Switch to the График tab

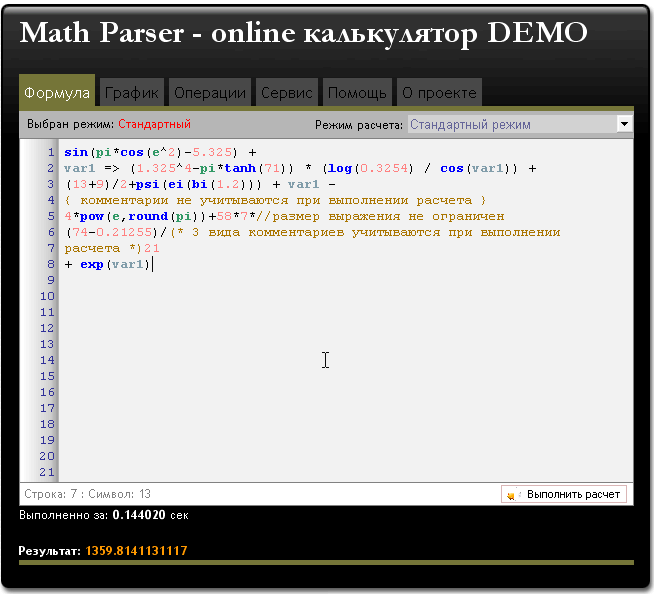point(132,93)
